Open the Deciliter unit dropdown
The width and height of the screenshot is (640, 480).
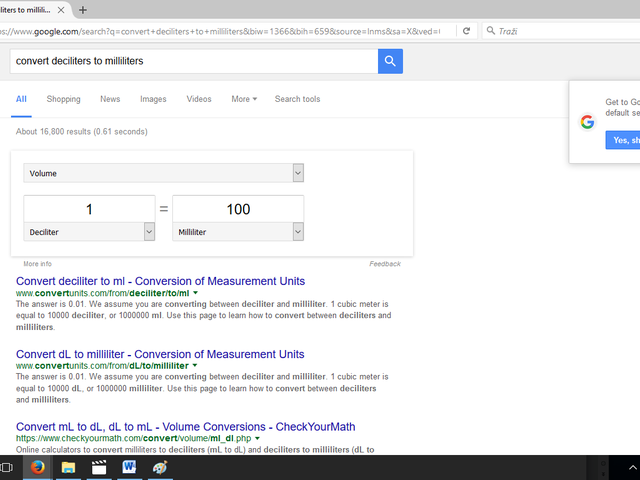pos(149,232)
